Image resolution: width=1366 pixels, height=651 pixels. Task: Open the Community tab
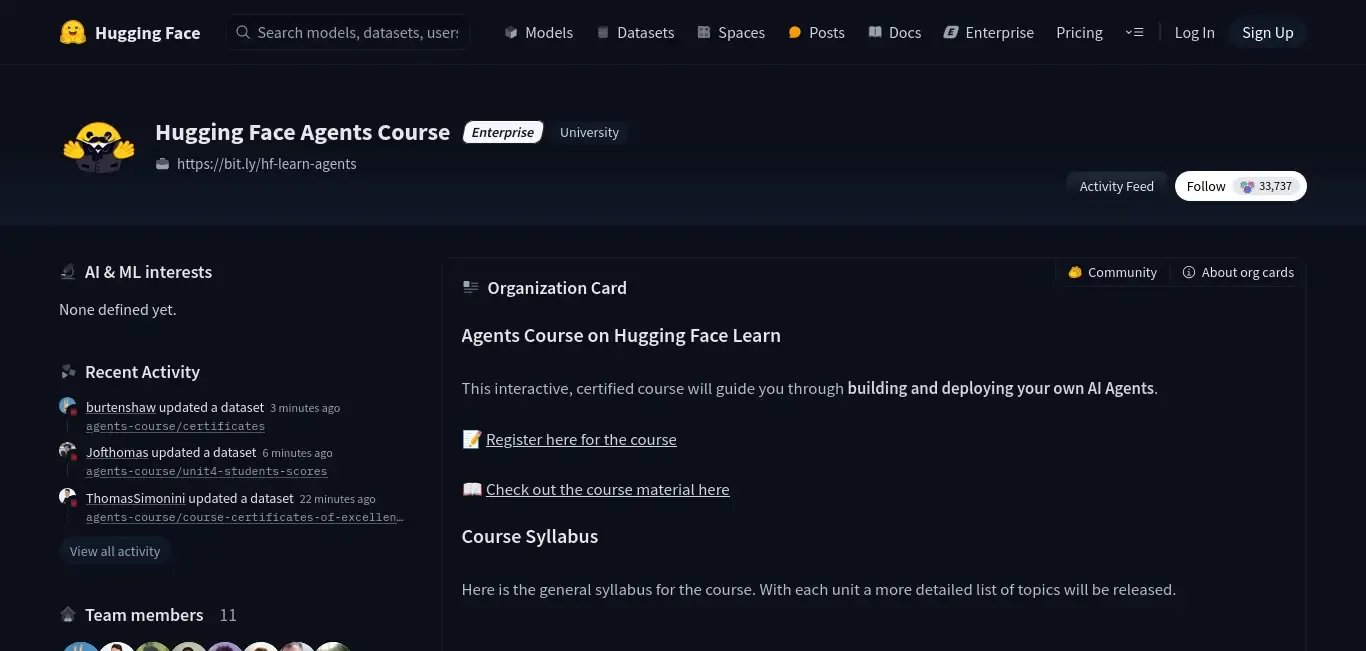(1112, 272)
